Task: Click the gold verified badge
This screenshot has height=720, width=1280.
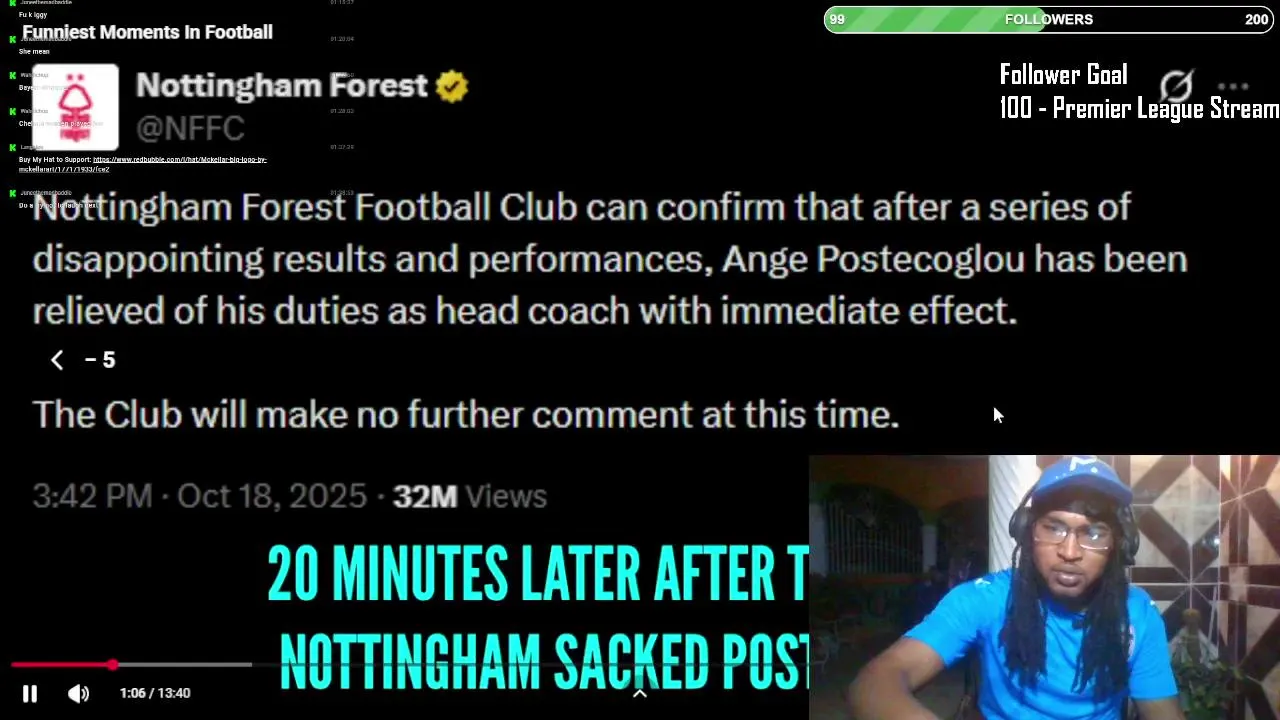Action: (452, 87)
